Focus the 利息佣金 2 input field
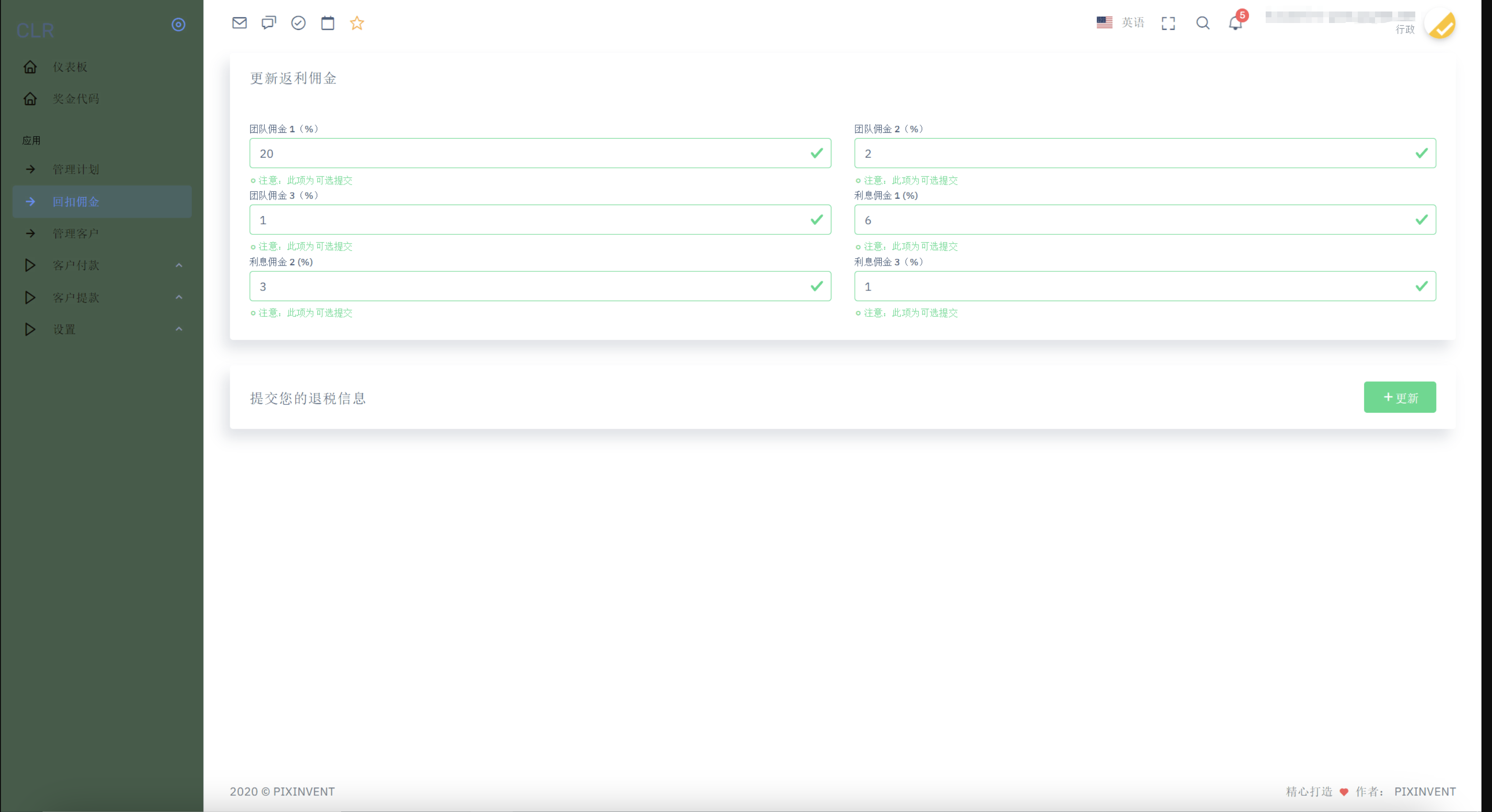1492x812 pixels. (x=540, y=286)
